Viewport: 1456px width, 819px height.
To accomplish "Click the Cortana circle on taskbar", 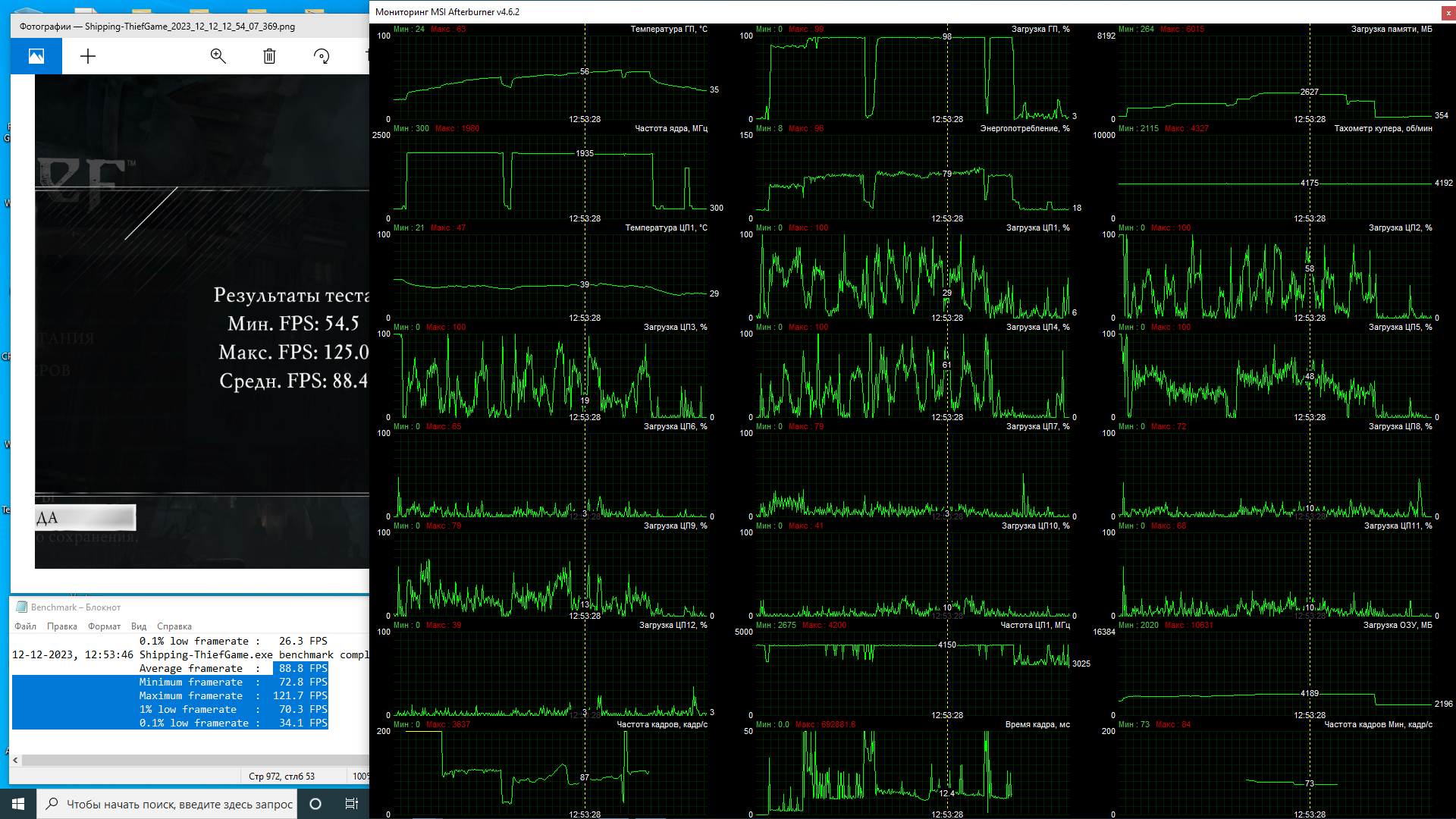I will (x=315, y=804).
